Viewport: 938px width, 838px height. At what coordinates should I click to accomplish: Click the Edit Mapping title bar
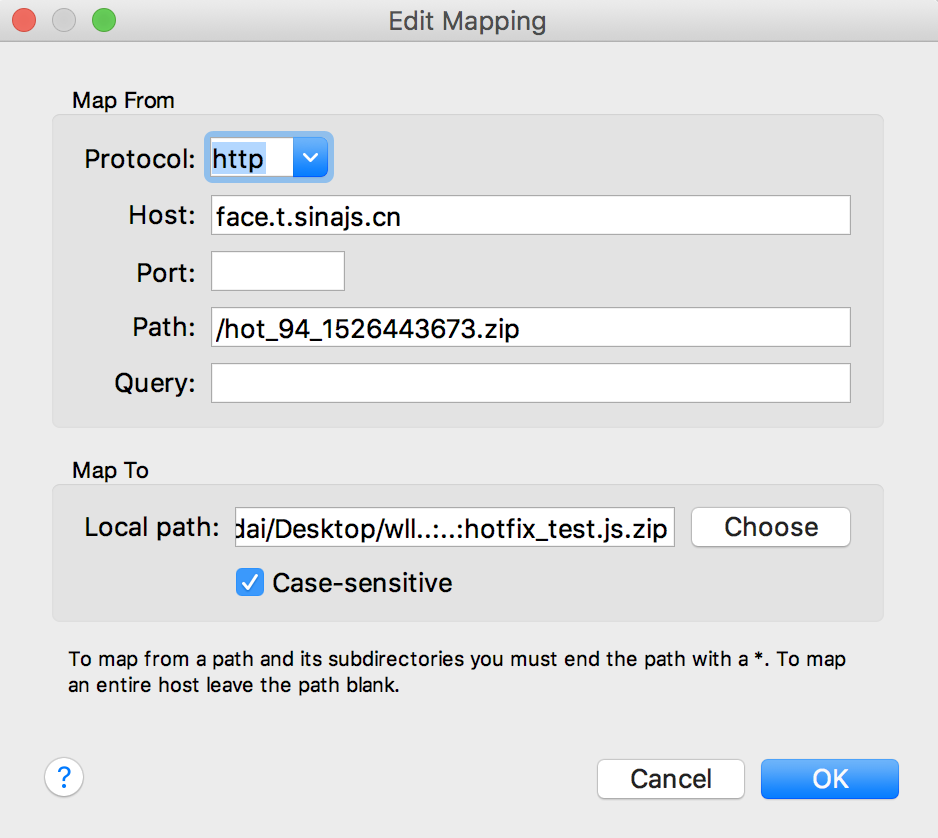coord(468,20)
